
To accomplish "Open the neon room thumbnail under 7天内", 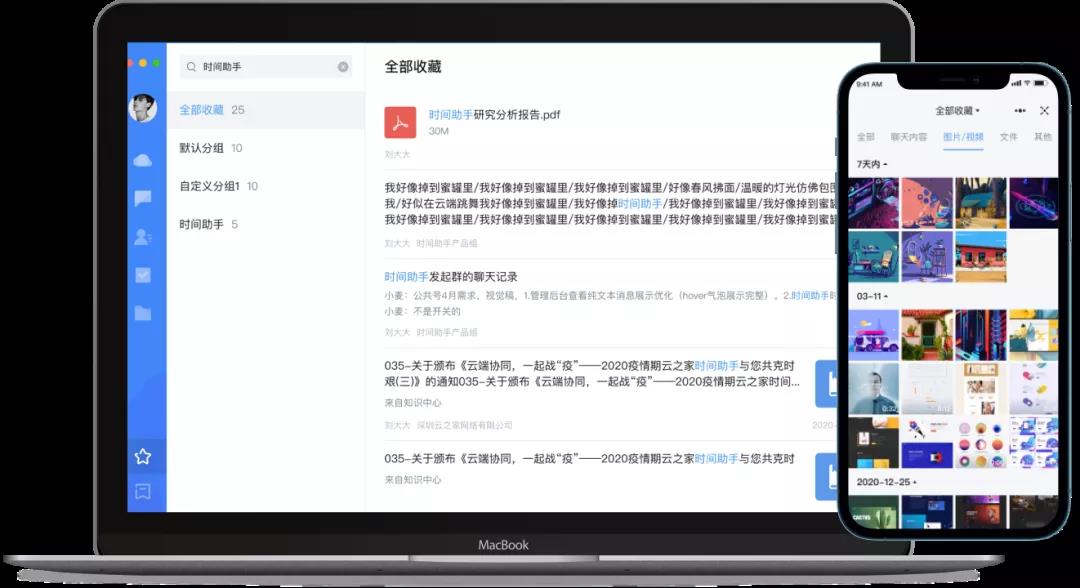I will [x=873, y=203].
